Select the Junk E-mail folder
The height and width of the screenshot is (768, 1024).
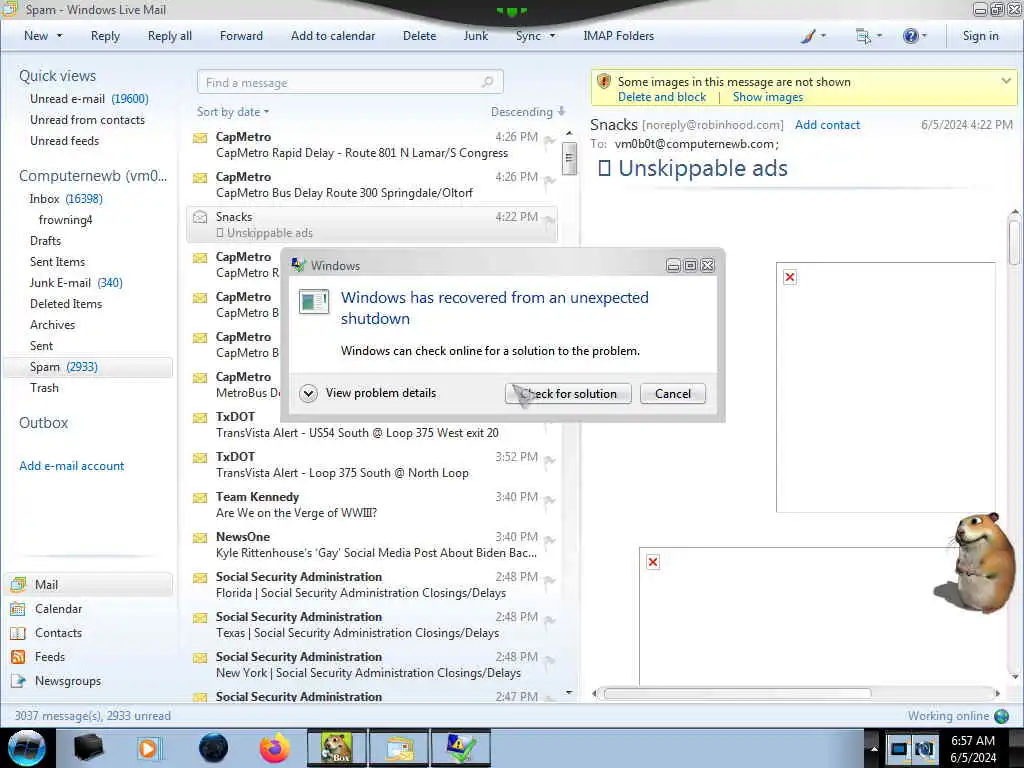(76, 283)
